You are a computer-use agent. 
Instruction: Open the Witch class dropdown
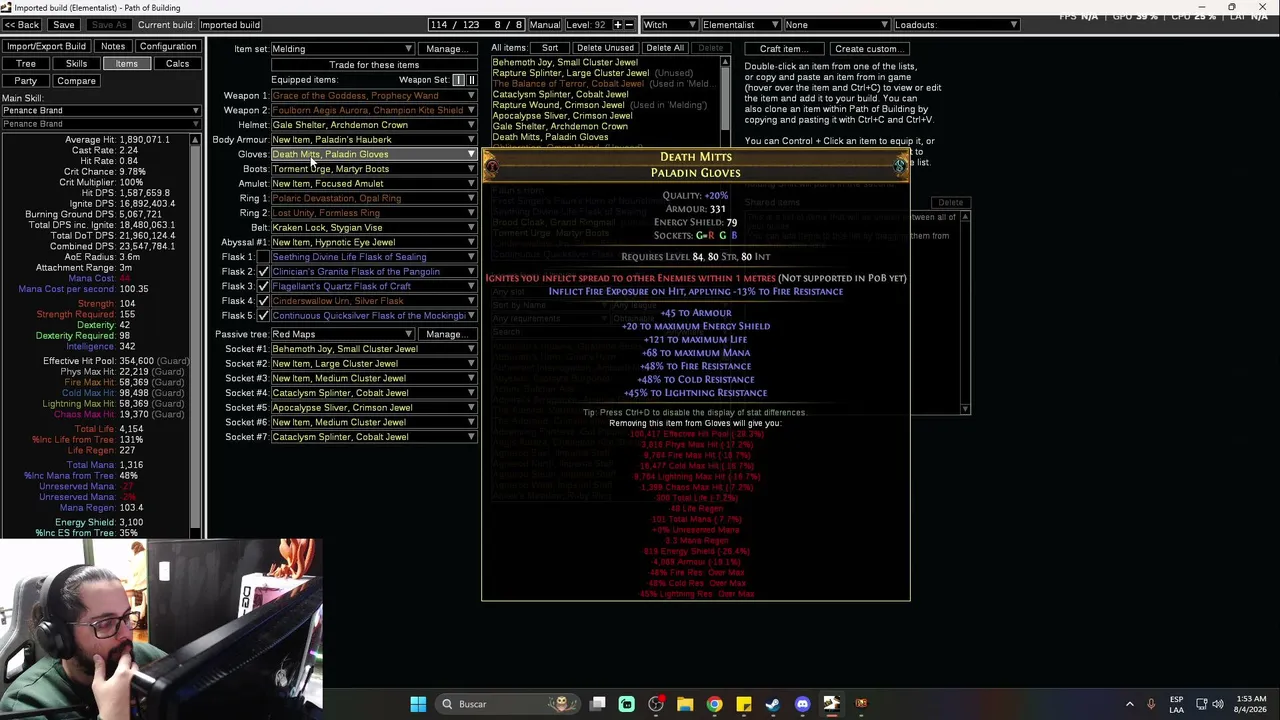(670, 25)
